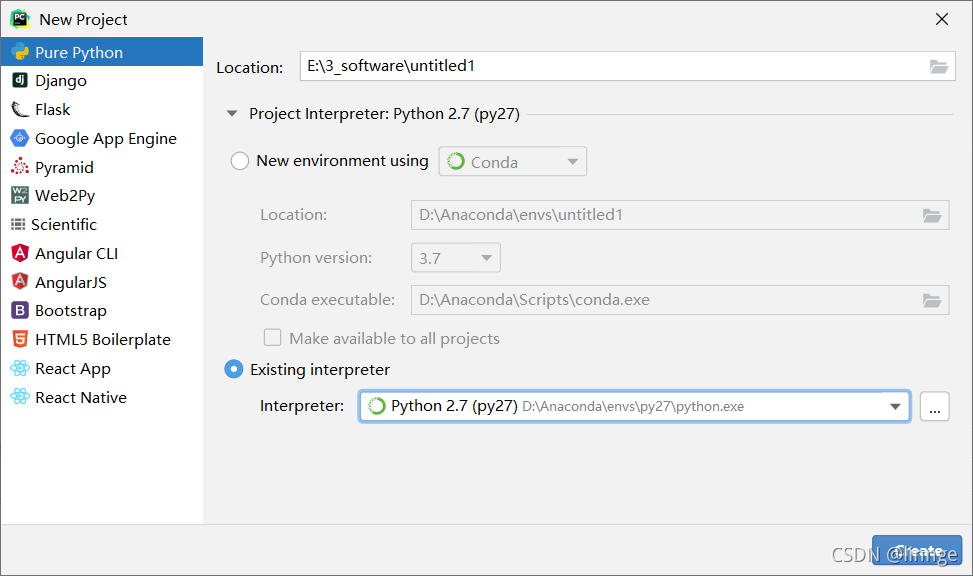Click the Pyramid project icon
The height and width of the screenshot is (576, 973).
click(22, 166)
